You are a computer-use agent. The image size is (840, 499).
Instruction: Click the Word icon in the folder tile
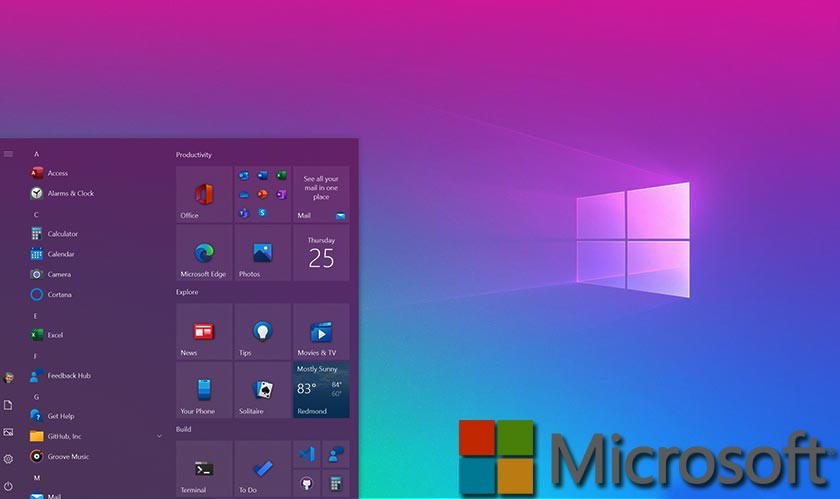[262, 176]
